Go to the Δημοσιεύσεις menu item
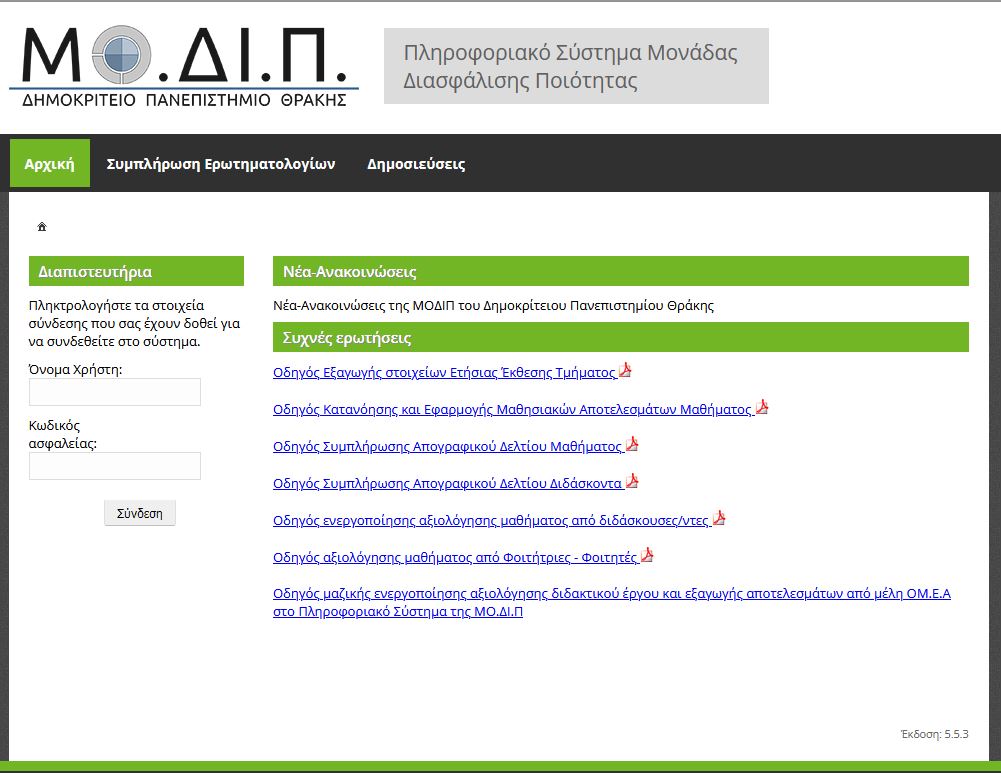 (416, 164)
